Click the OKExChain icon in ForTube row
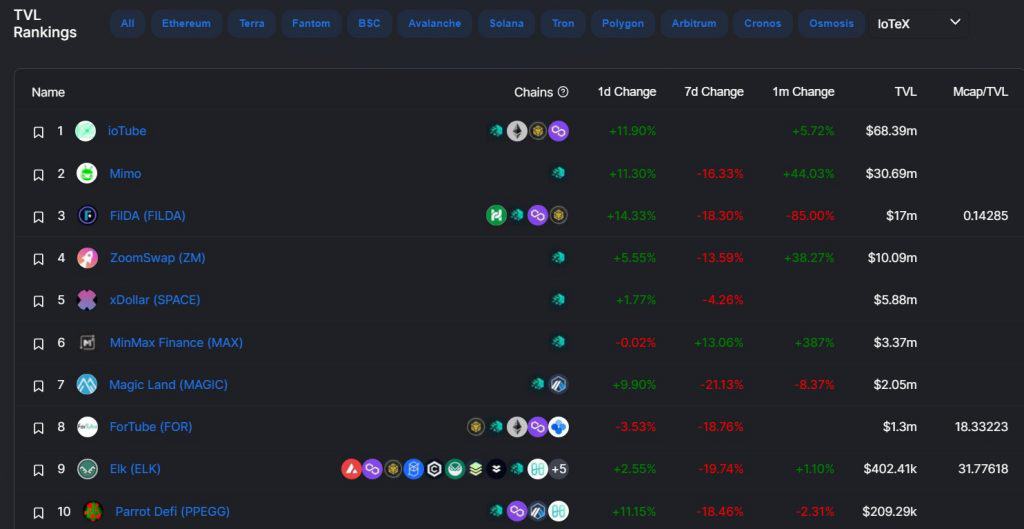Screen dimensions: 1024x529 (558, 426)
